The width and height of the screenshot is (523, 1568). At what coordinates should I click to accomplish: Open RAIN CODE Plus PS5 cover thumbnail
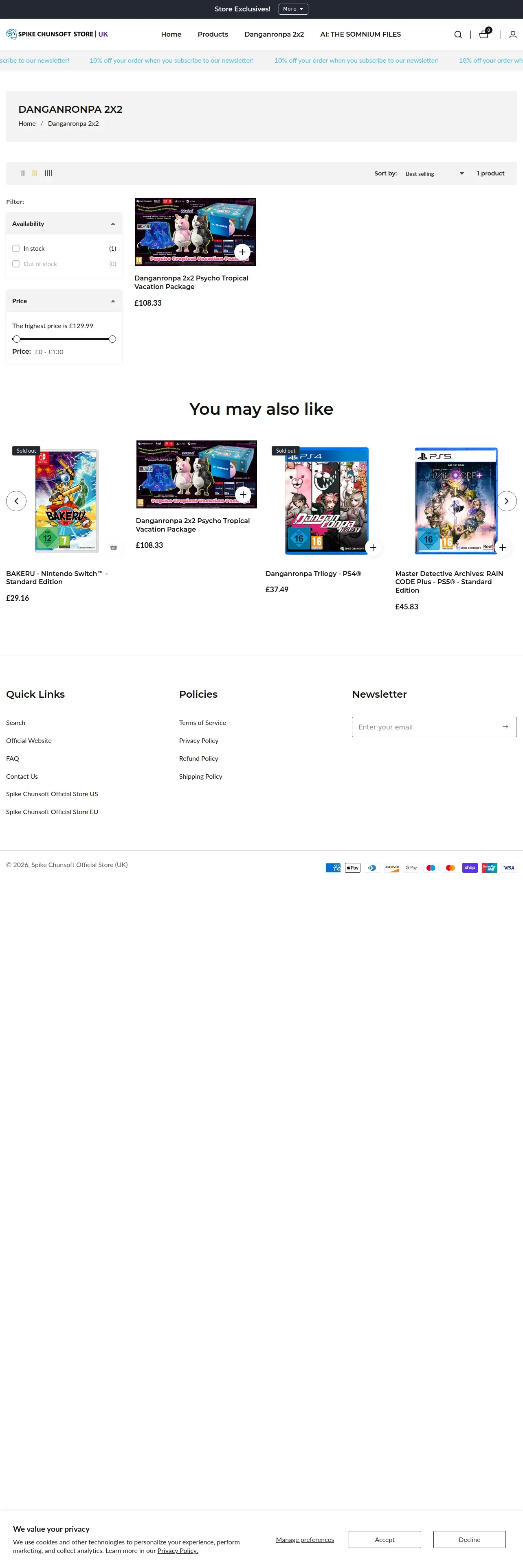tap(456, 500)
